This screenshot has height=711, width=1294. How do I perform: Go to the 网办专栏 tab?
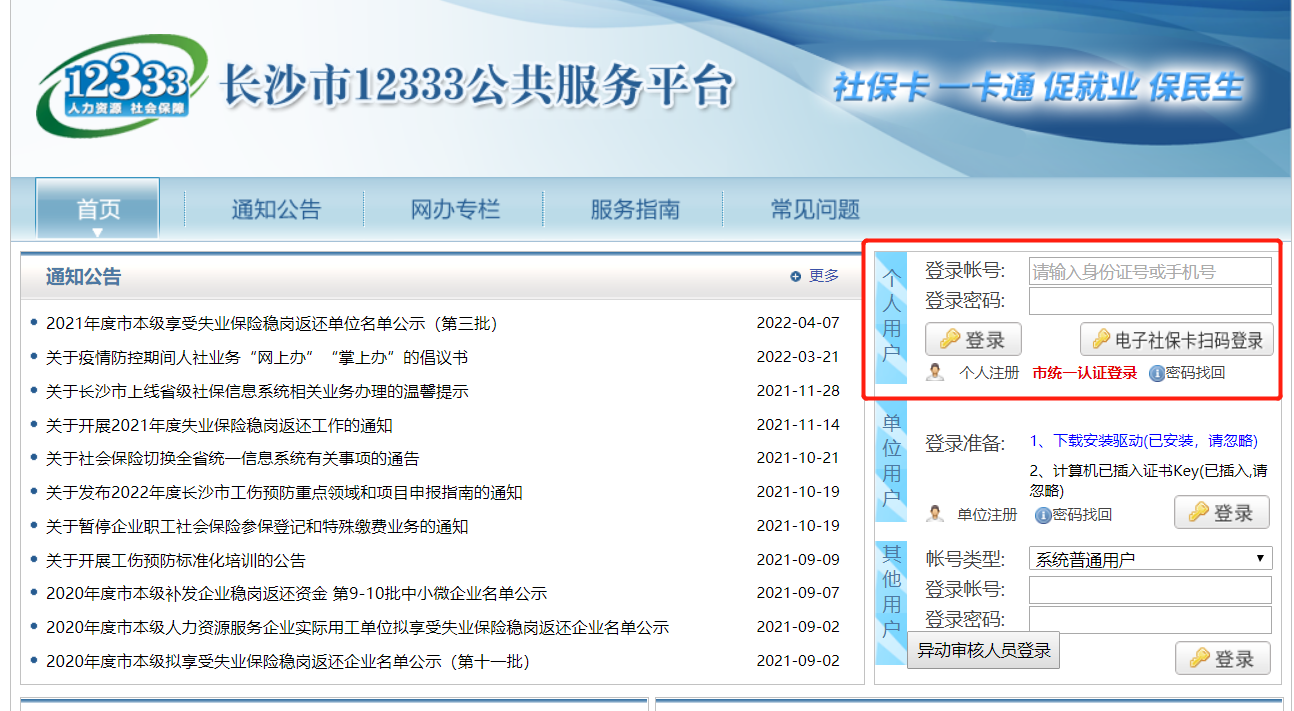pyautogui.click(x=455, y=209)
